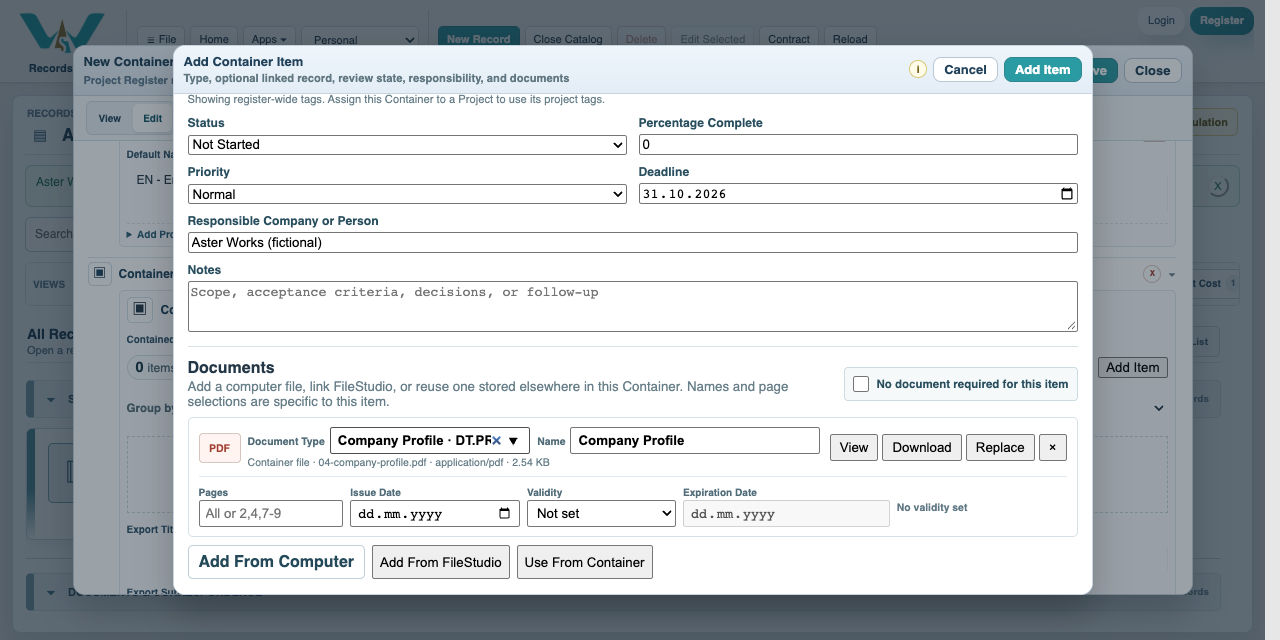This screenshot has height=640, width=1280.
Task: Open the info icon beside Cancel
Action: (x=918, y=69)
